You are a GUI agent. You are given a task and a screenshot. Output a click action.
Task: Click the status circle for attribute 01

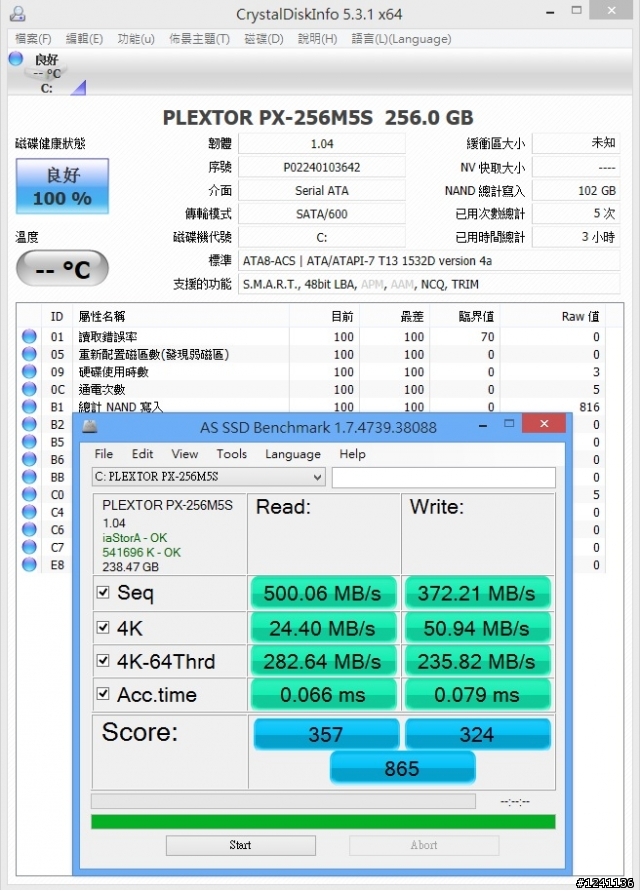coord(30,336)
